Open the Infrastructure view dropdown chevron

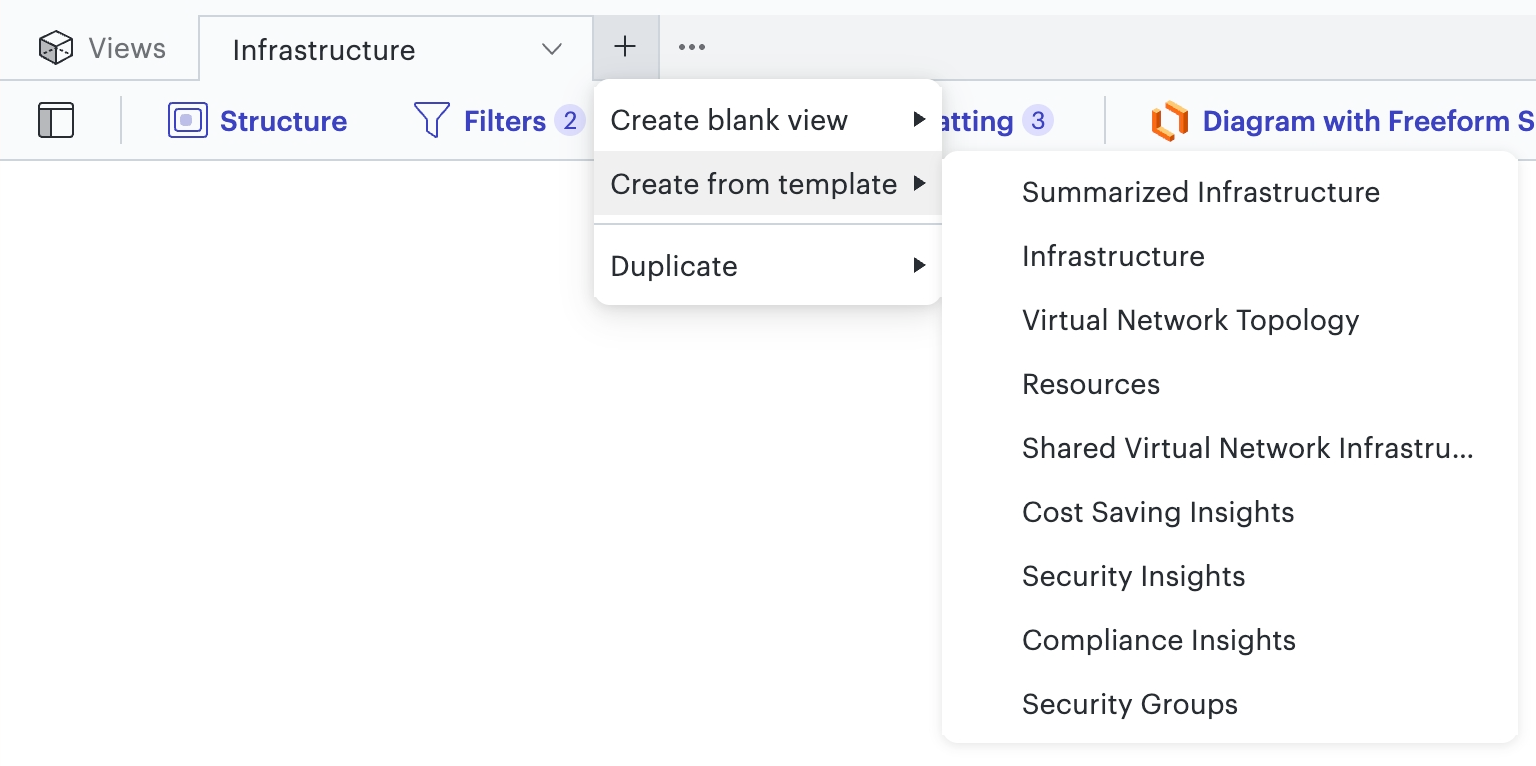coord(551,49)
